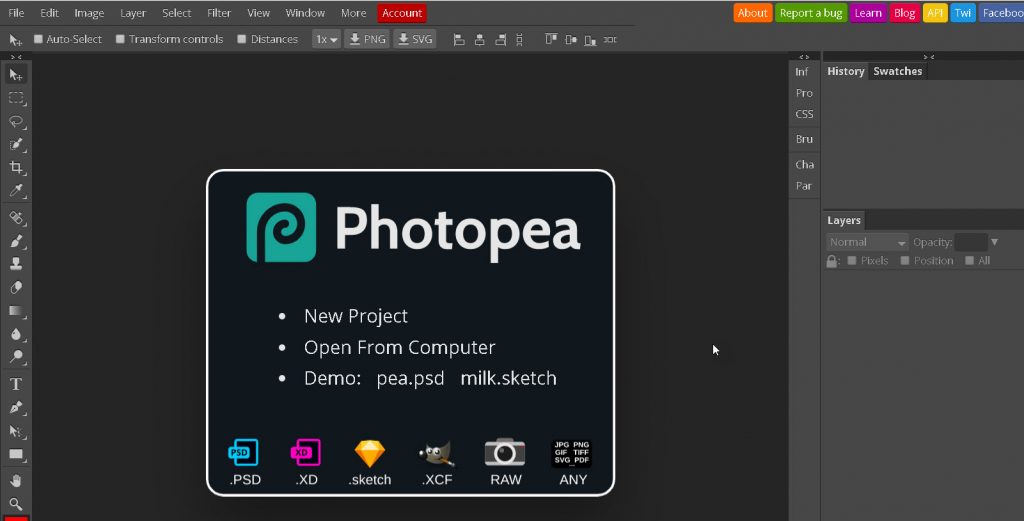The width and height of the screenshot is (1024, 521).
Task: Export using the PNG button
Action: pyautogui.click(x=367, y=39)
